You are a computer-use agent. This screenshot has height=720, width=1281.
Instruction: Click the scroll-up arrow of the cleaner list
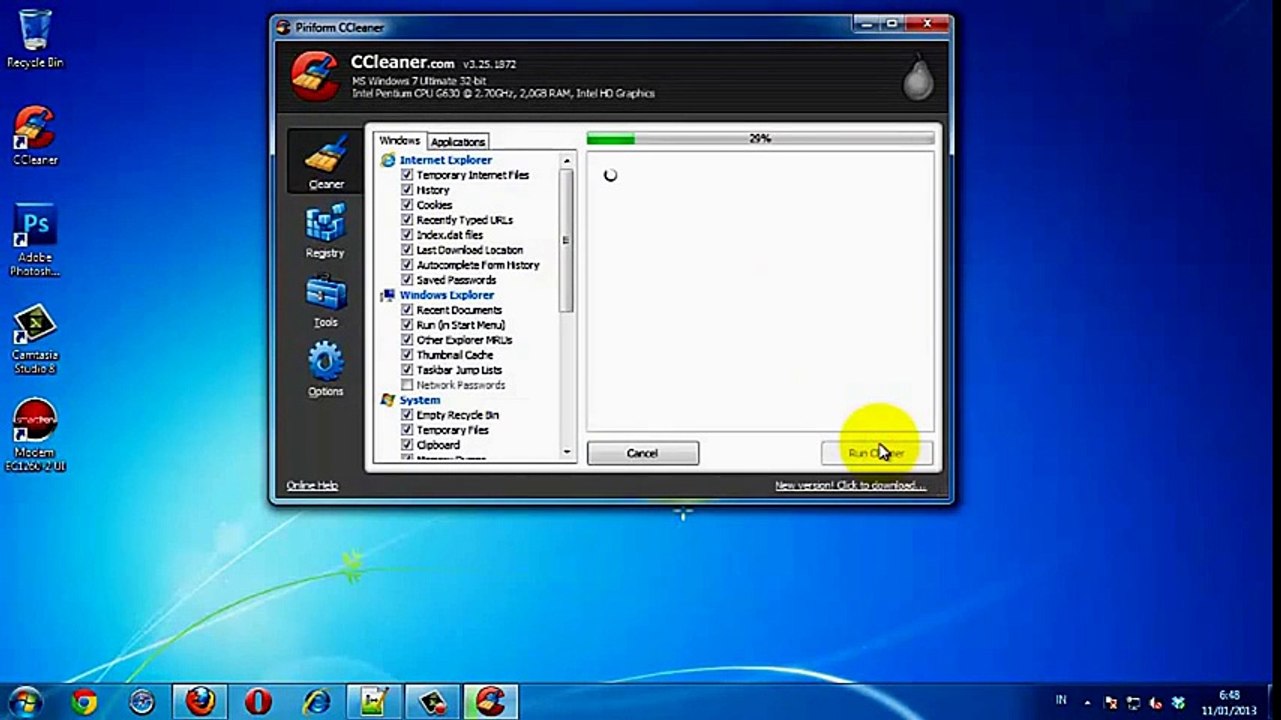[x=567, y=161]
